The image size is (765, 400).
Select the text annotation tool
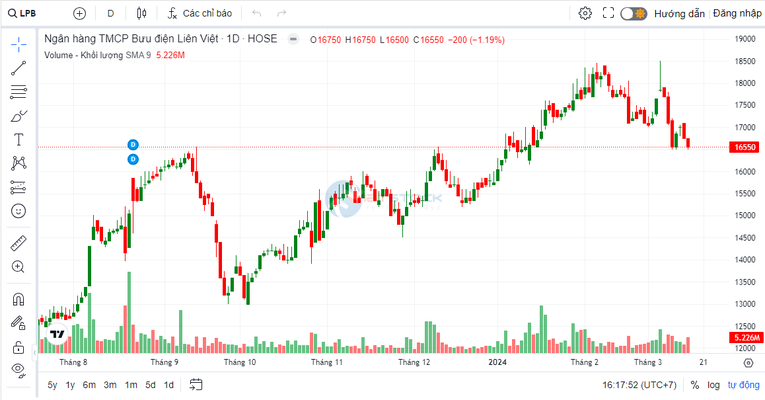(x=18, y=140)
